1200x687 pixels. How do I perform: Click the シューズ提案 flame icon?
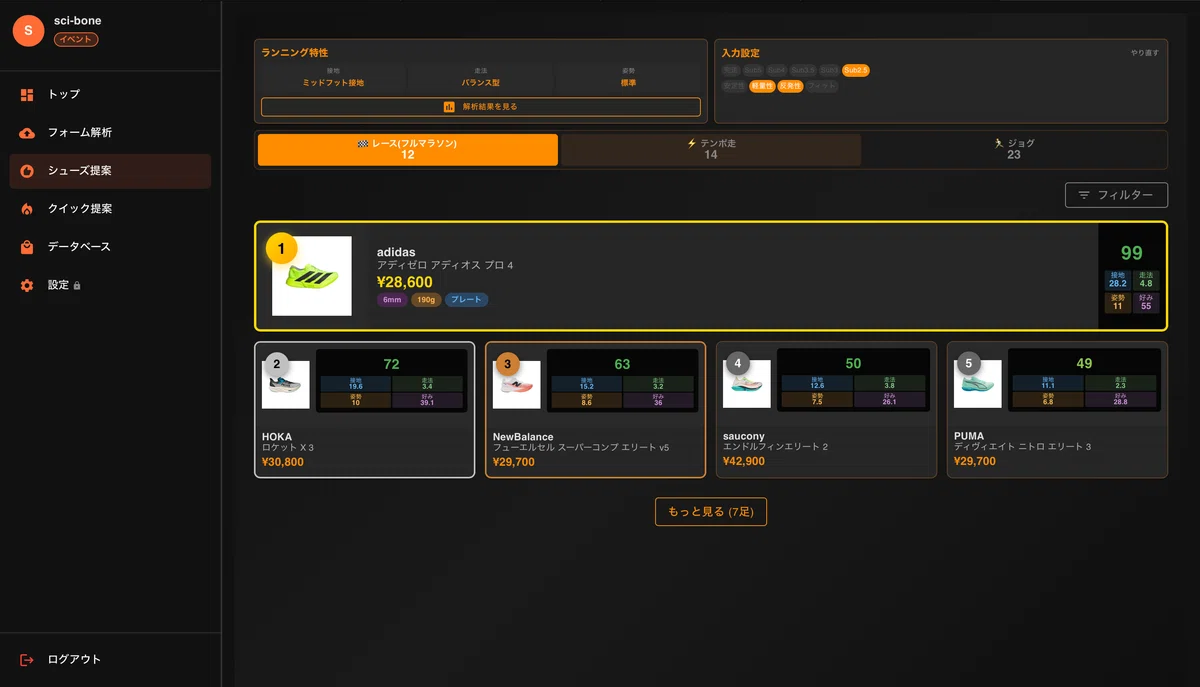[27, 171]
